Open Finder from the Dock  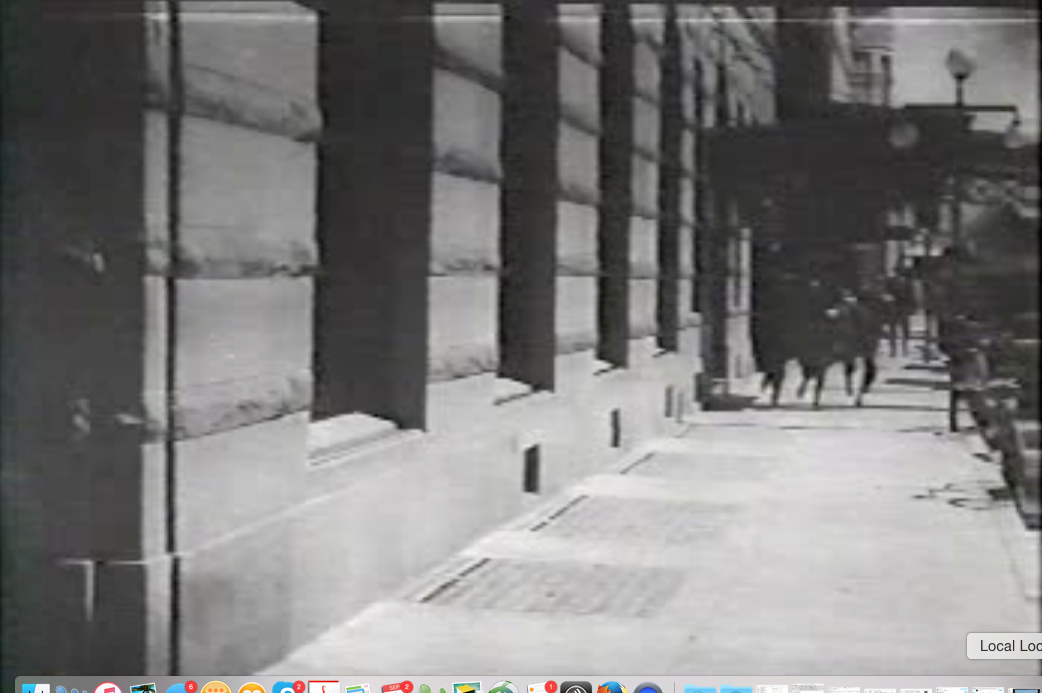[x=36, y=688]
